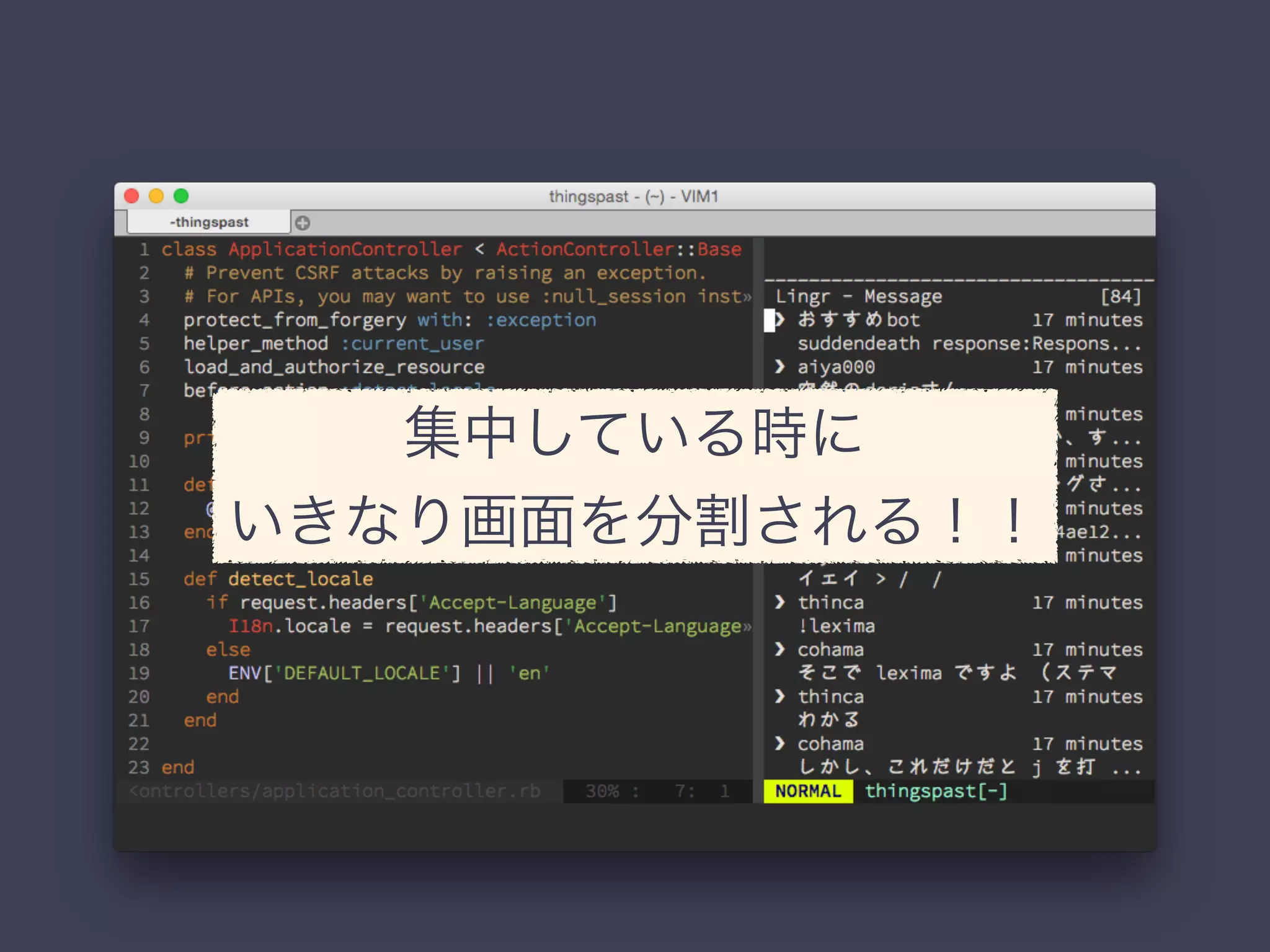Image resolution: width=1270 pixels, height=952 pixels.
Task: Click the NORMAL mode indicator
Action: [x=808, y=791]
